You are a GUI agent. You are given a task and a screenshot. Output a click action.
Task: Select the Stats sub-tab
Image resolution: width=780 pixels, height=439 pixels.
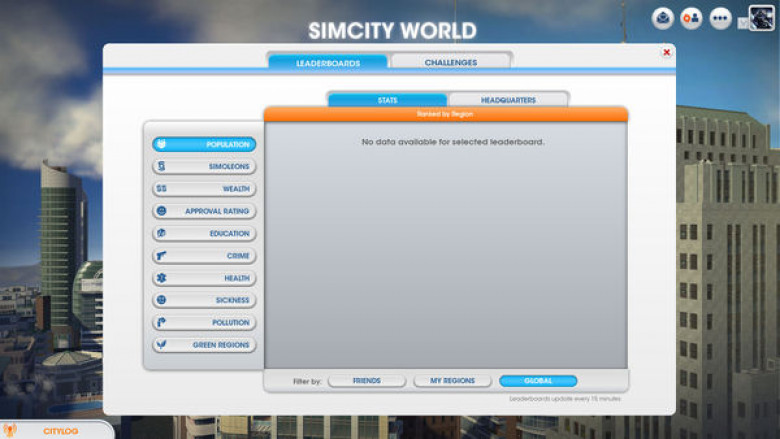click(388, 100)
